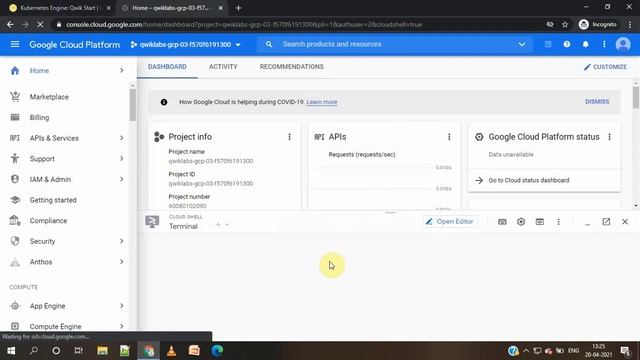The image size is (640, 360).
Task: Open Google Cloud Platform status card menu
Action: (x=609, y=137)
